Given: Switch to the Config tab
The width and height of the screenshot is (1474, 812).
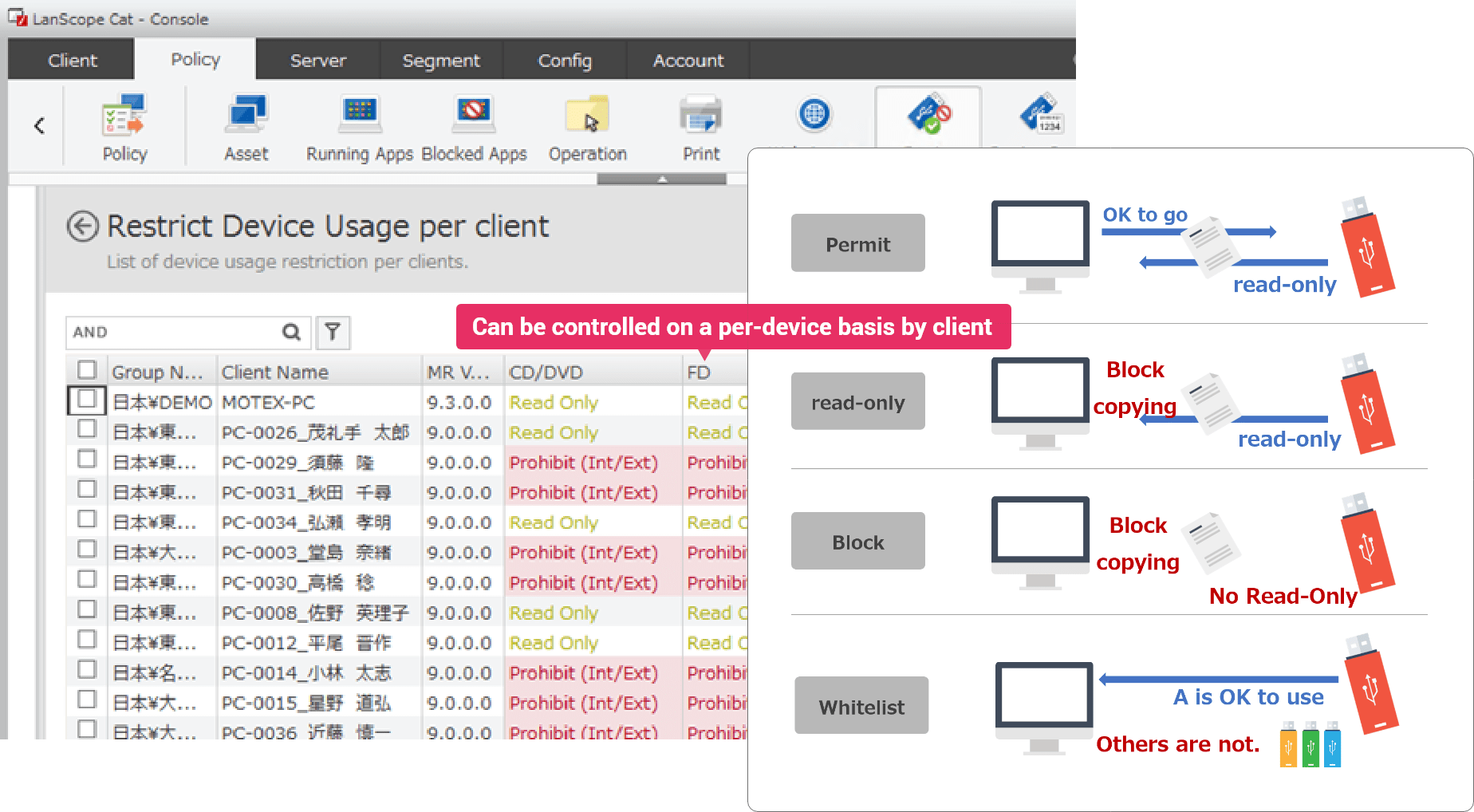Looking at the screenshot, I should point(565,61).
